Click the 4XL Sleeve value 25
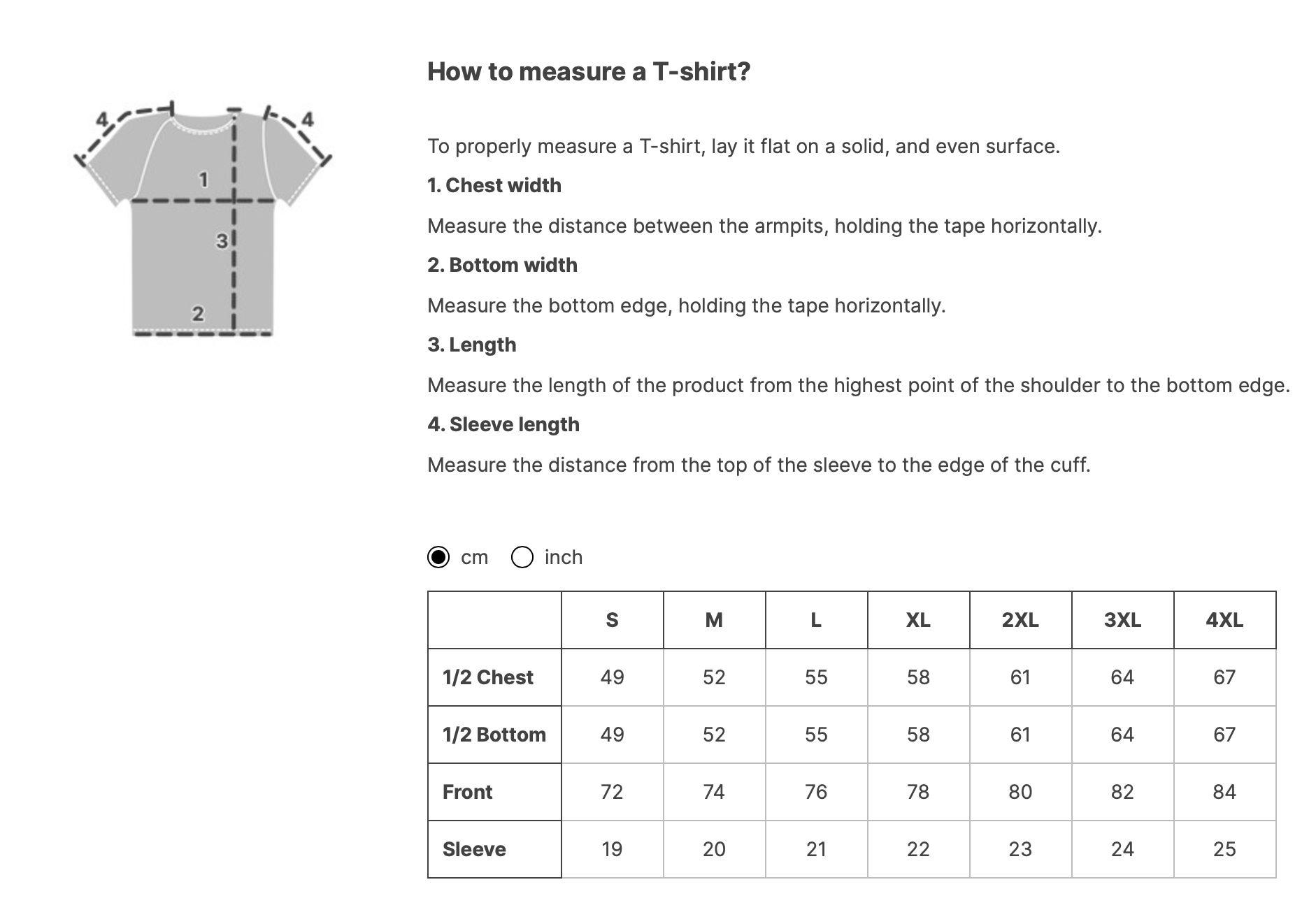This screenshot has width=1316, height=903. [1224, 849]
